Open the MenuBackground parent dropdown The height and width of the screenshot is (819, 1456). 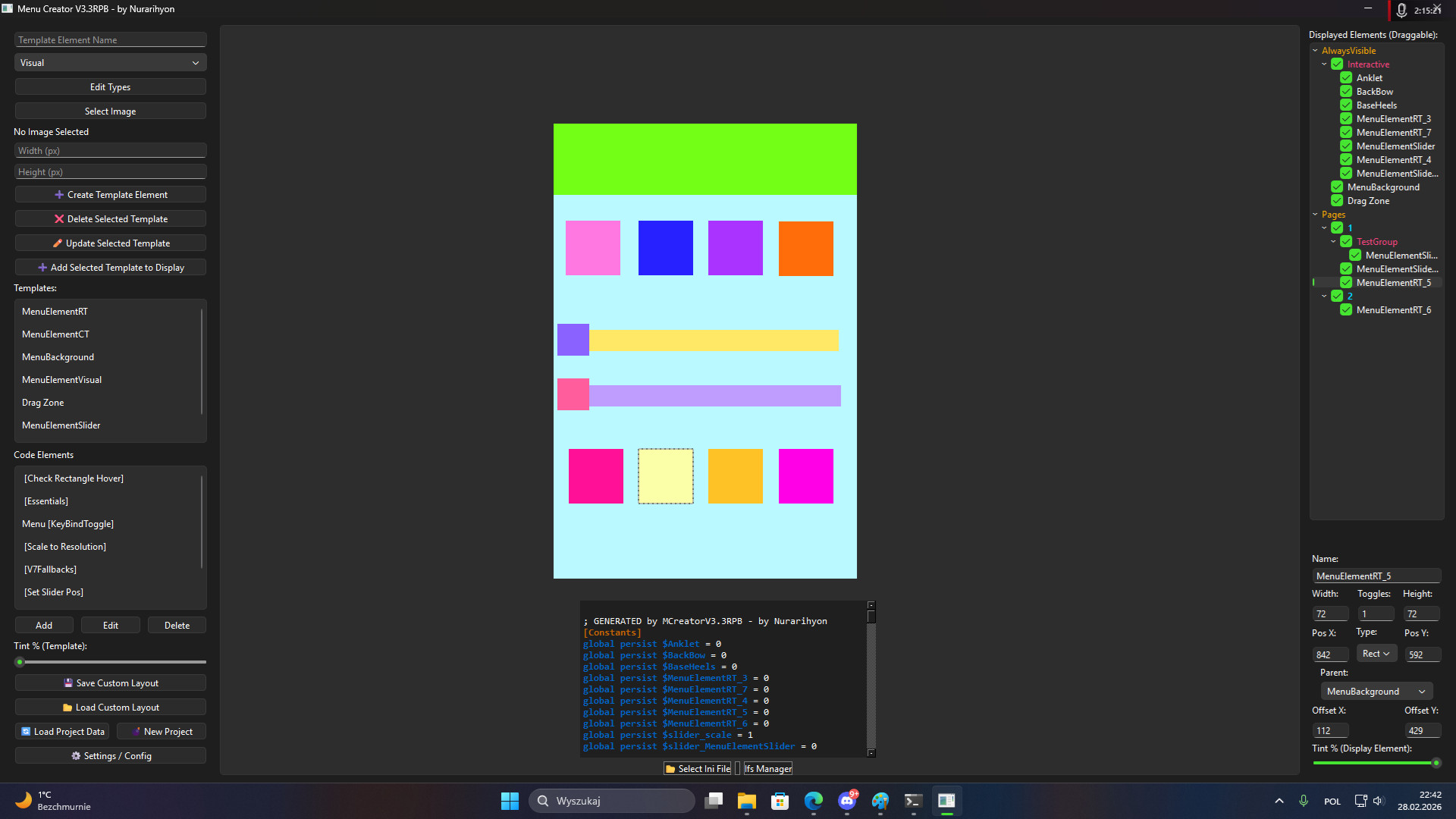pyautogui.click(x=1376, y=692)
